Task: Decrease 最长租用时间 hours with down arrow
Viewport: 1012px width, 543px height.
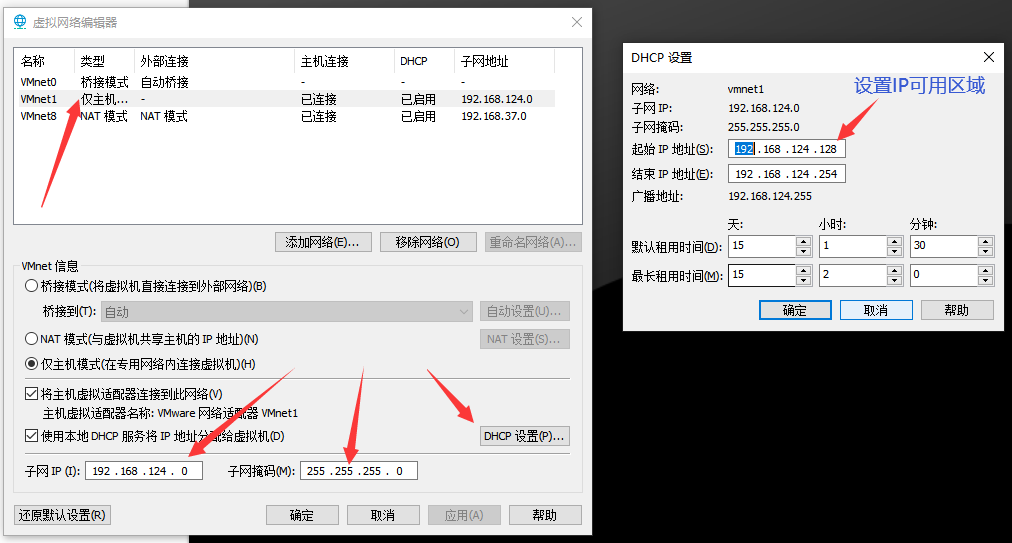Action: pos(895,280)
